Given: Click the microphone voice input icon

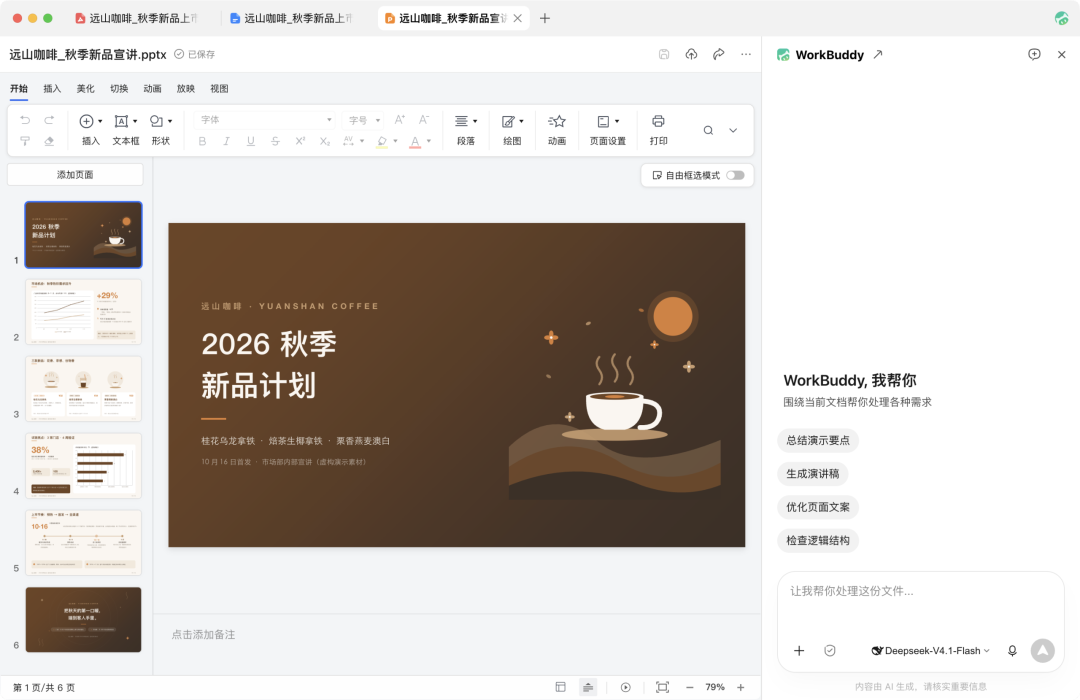Looking at the screenshot, I should [x=1012, y=650].
